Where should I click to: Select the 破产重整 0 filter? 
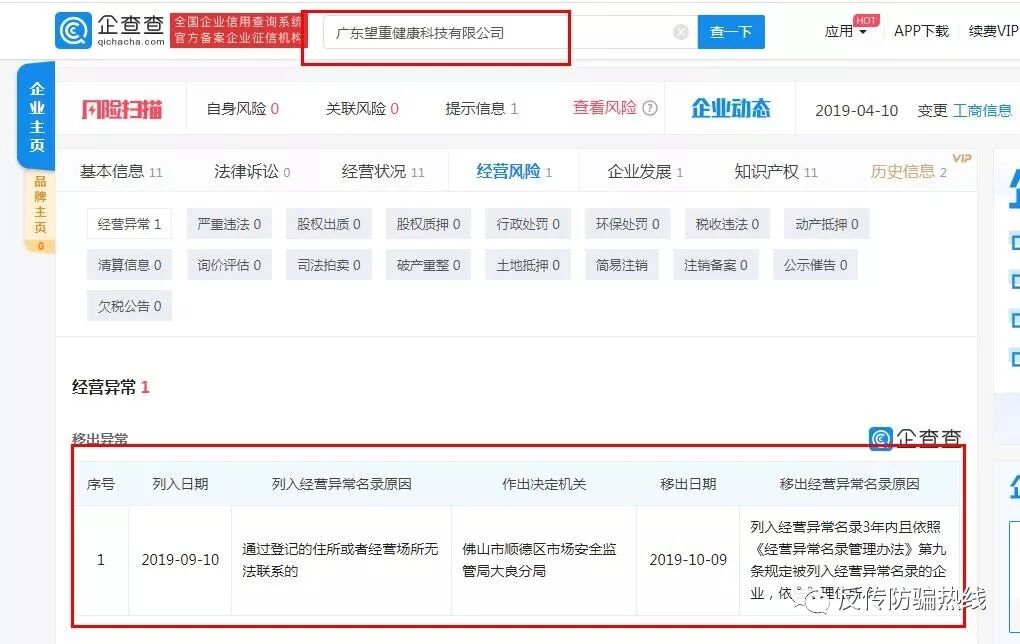pyautogui.click(x=428, y=265)
